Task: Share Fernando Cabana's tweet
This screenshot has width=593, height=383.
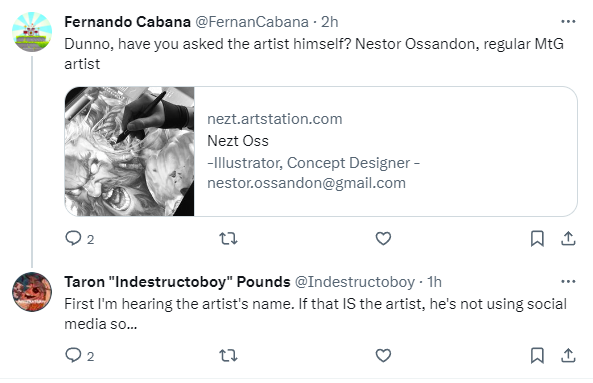Action: tap(568, 239)
